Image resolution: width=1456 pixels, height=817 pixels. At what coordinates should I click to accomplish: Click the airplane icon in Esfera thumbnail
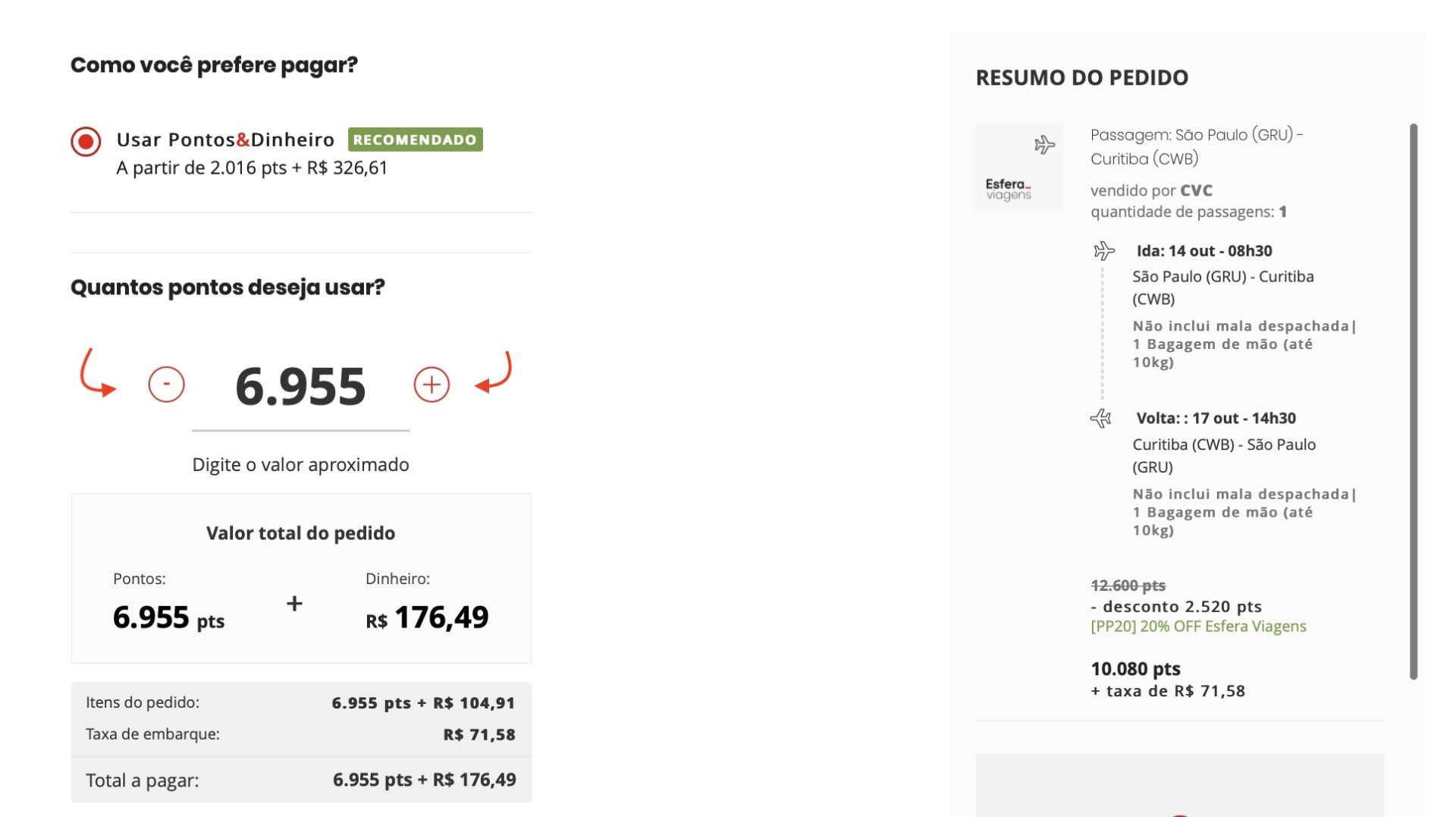coord(1044,144)
